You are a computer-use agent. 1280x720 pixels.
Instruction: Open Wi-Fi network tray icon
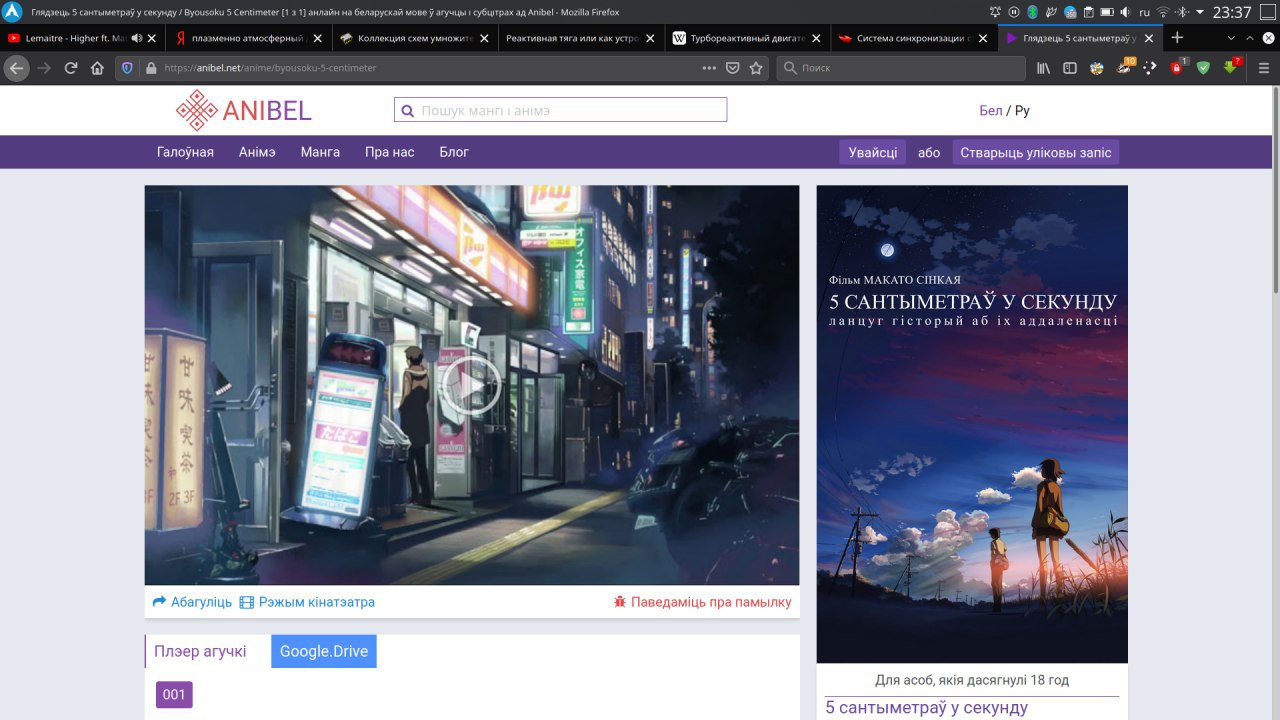click(1163, 12)
